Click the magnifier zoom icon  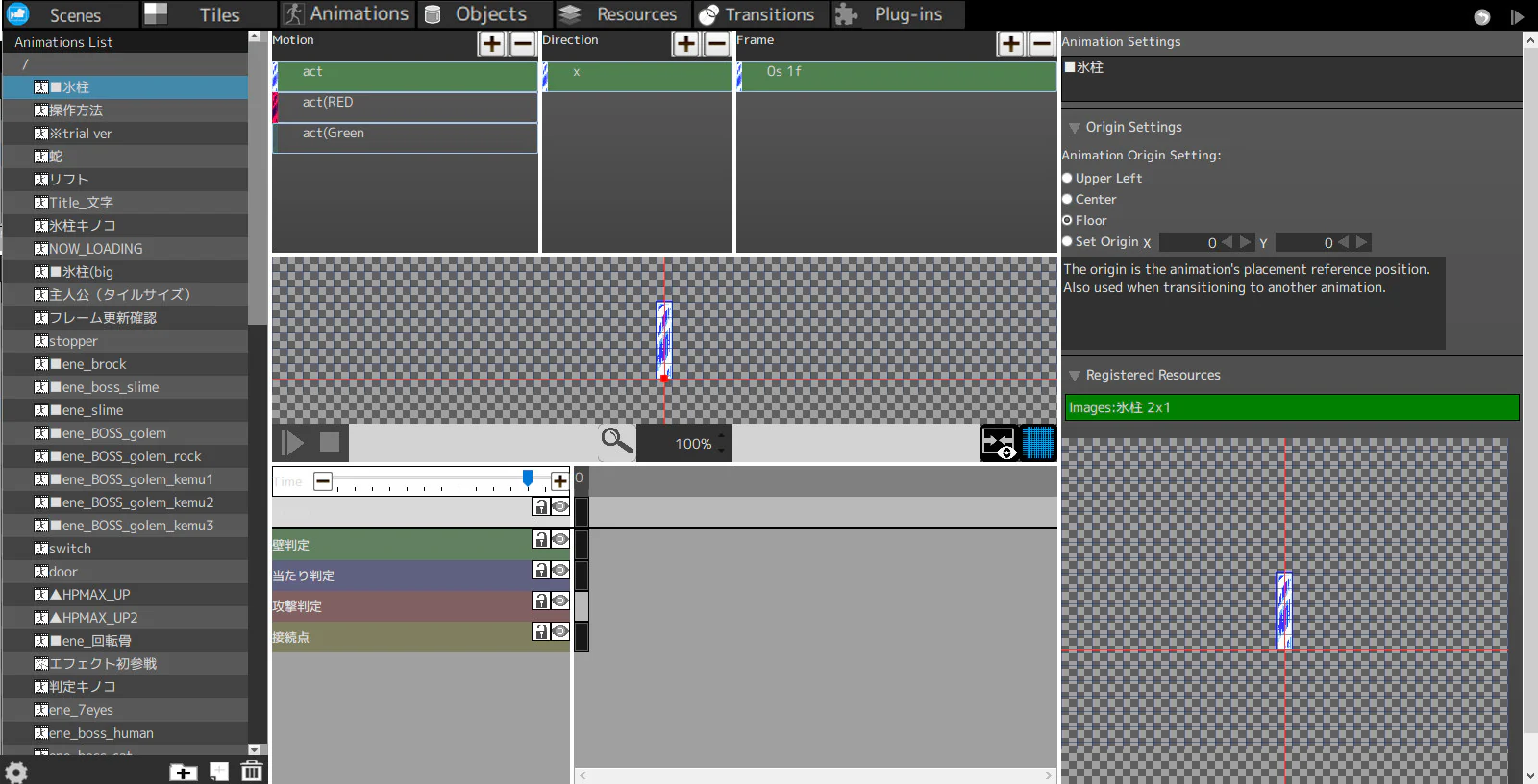pos(616,441)
